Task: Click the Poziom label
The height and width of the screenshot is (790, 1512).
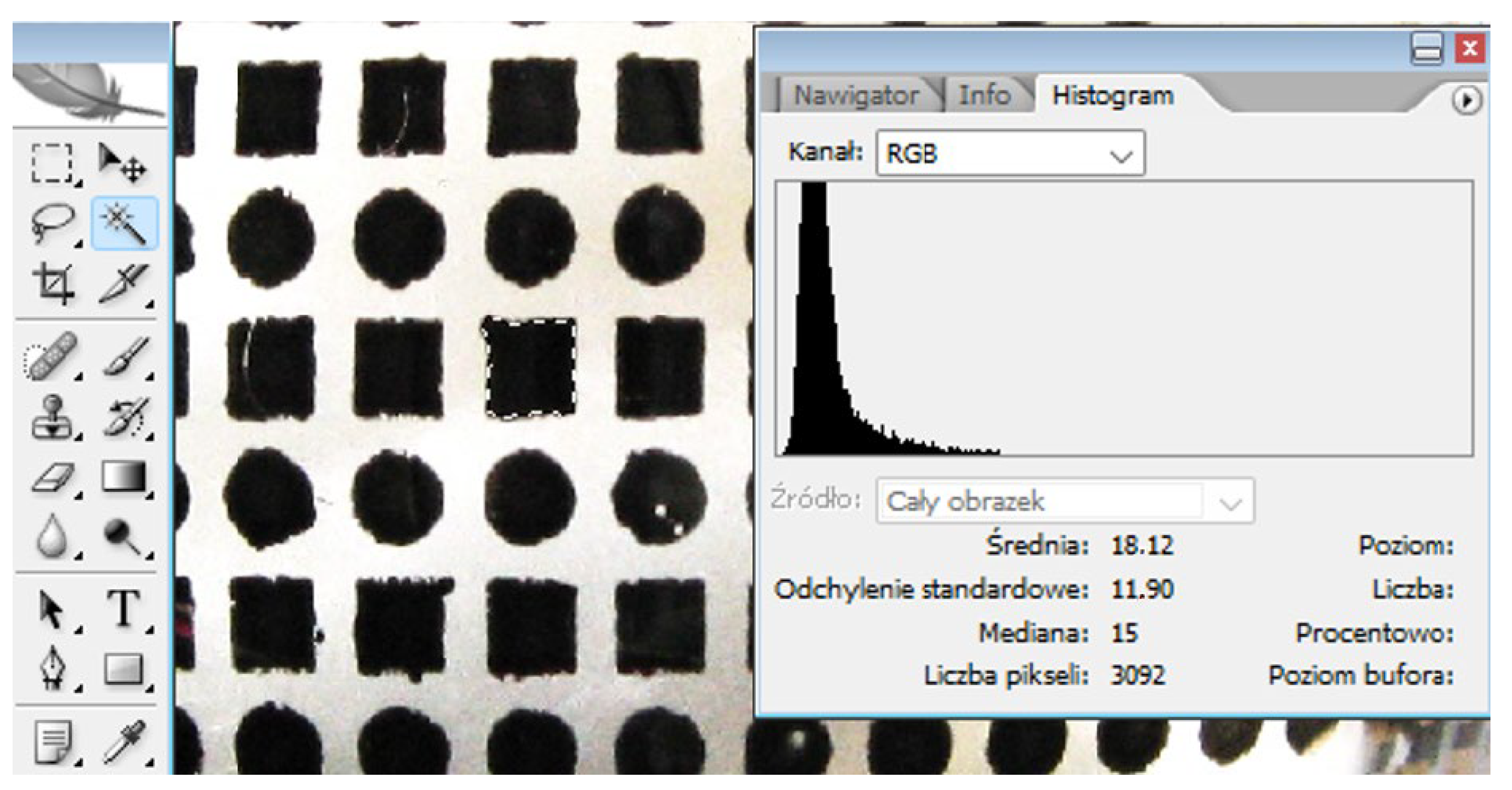Action: [1406, 546]
